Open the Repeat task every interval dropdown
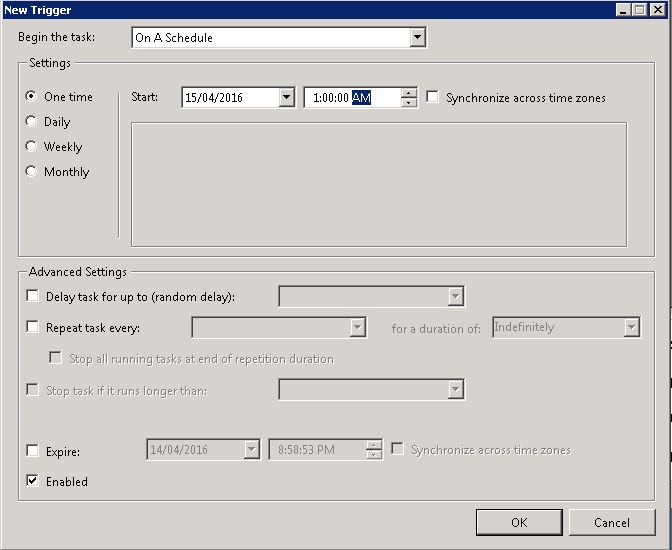 point(357,328)
